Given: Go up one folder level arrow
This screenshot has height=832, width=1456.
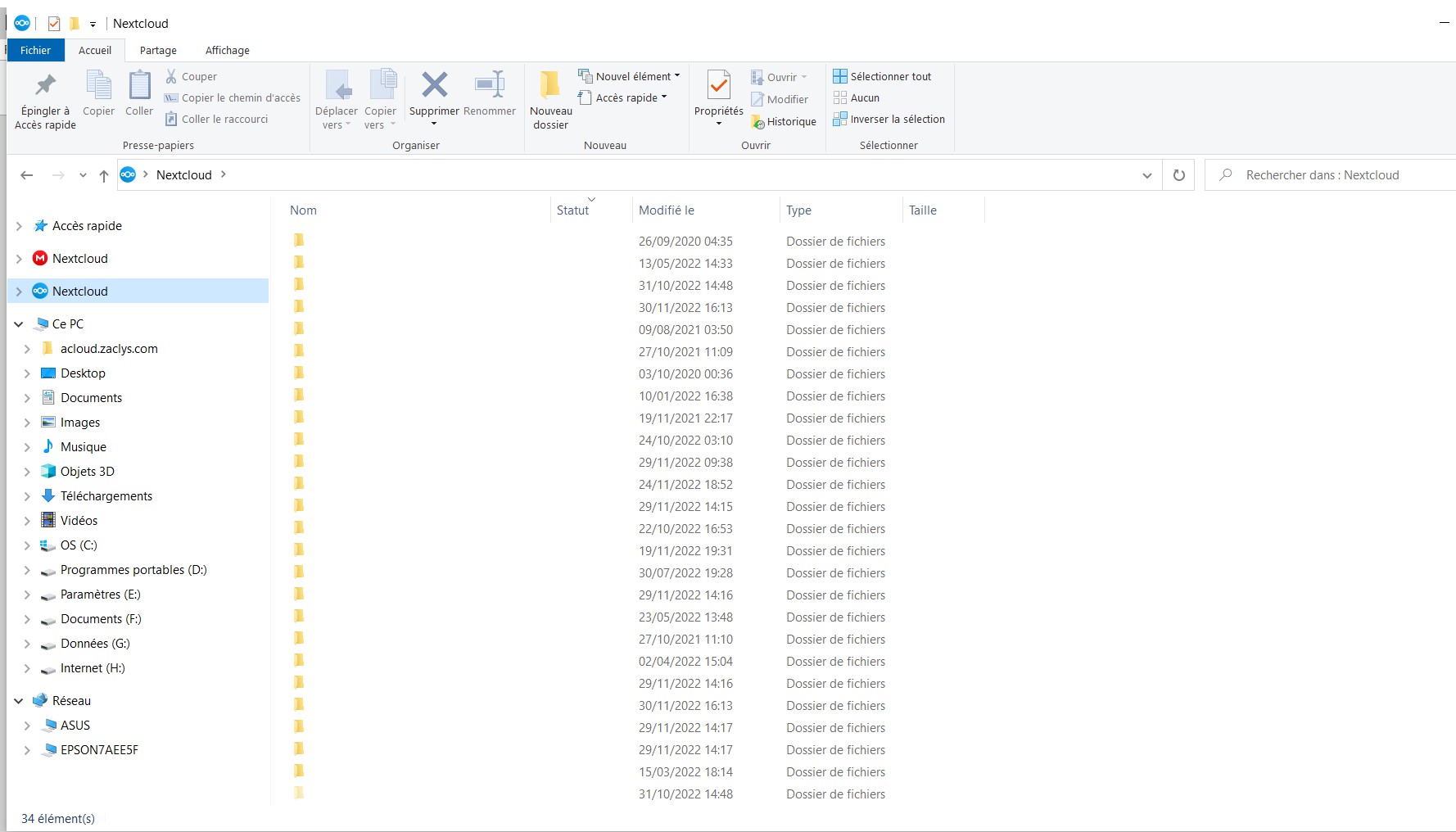Looking at the screenshot, I should click(104, 175).
